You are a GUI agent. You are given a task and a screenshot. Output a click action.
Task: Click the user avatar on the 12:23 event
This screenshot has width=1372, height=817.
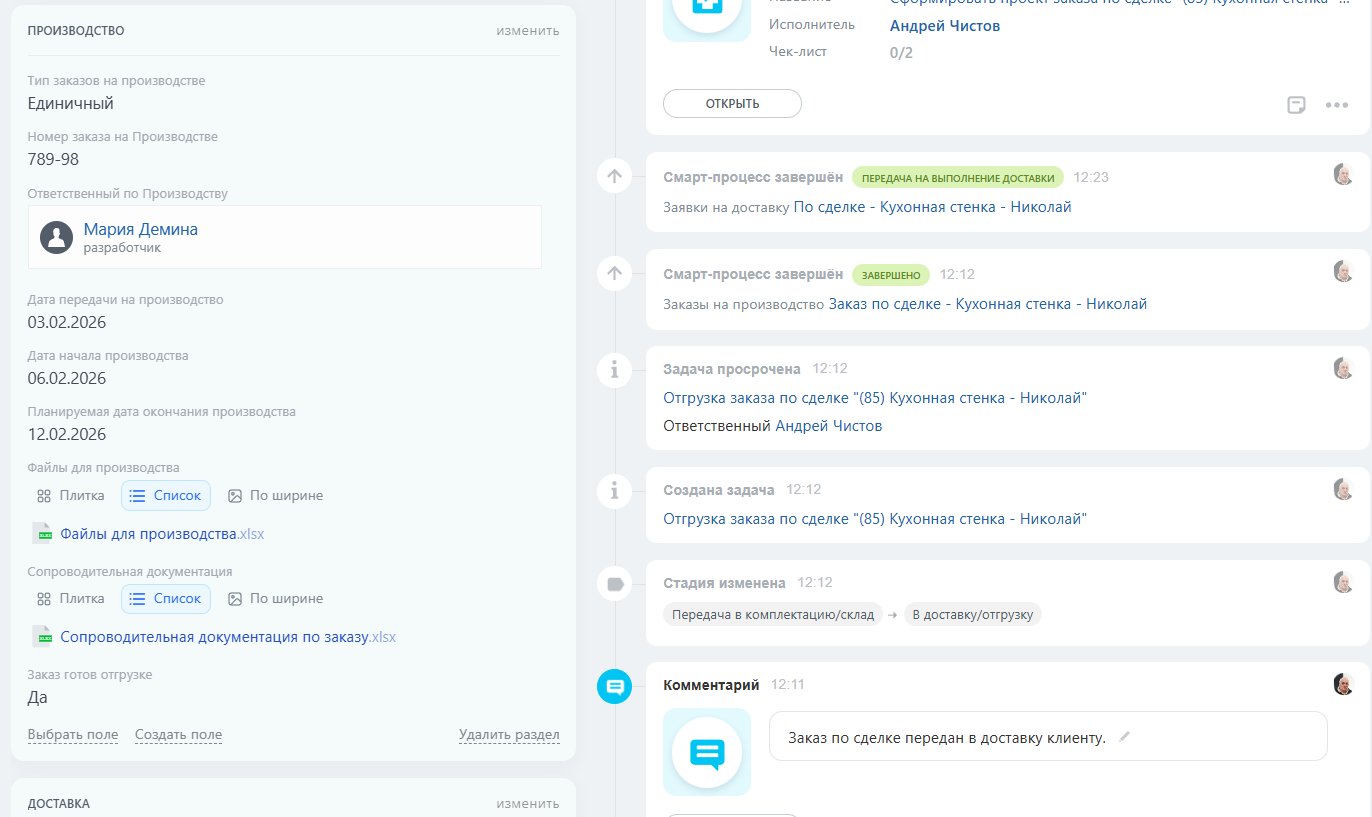1344,174
